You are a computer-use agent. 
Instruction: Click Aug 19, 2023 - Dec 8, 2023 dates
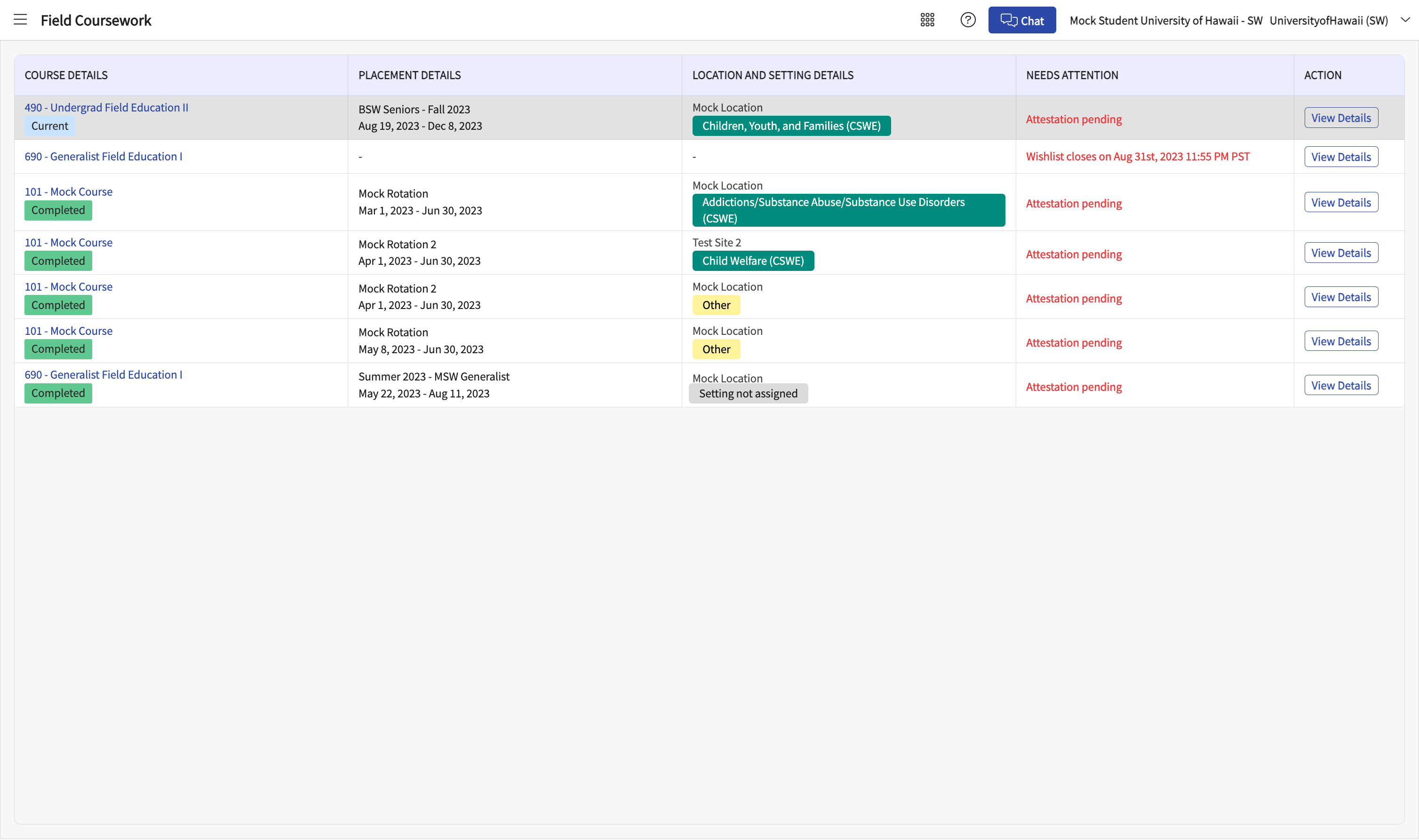pos(420,126)
